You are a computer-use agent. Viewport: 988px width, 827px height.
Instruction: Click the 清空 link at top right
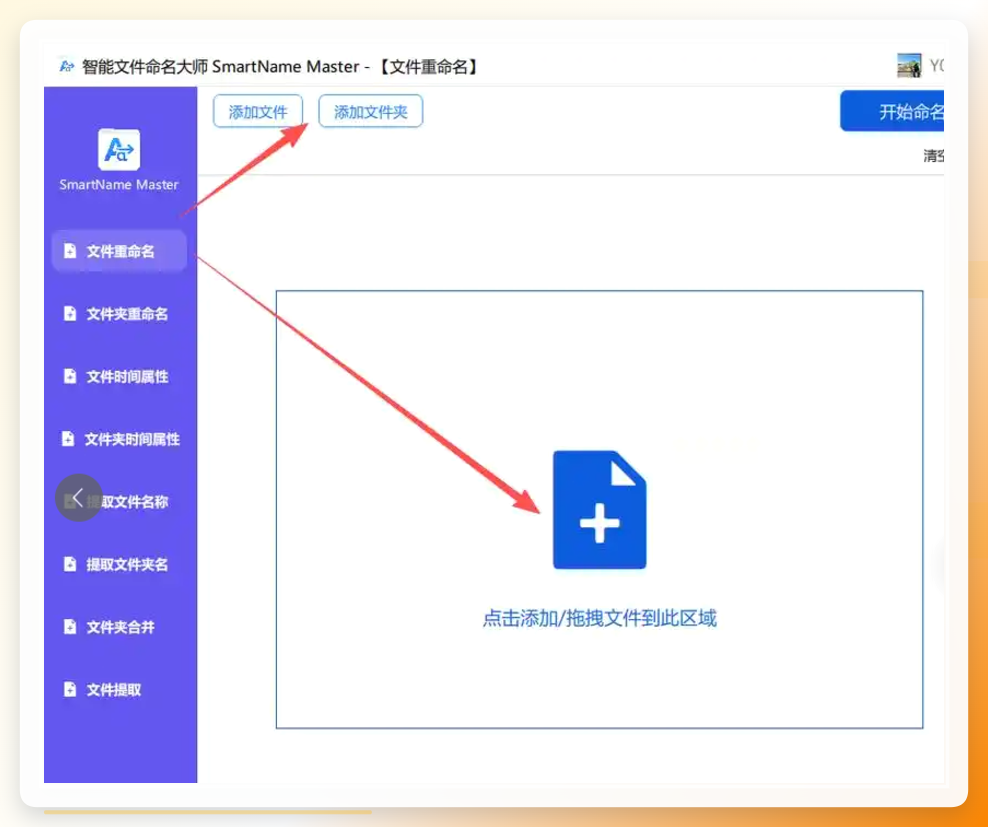(933, 156)
